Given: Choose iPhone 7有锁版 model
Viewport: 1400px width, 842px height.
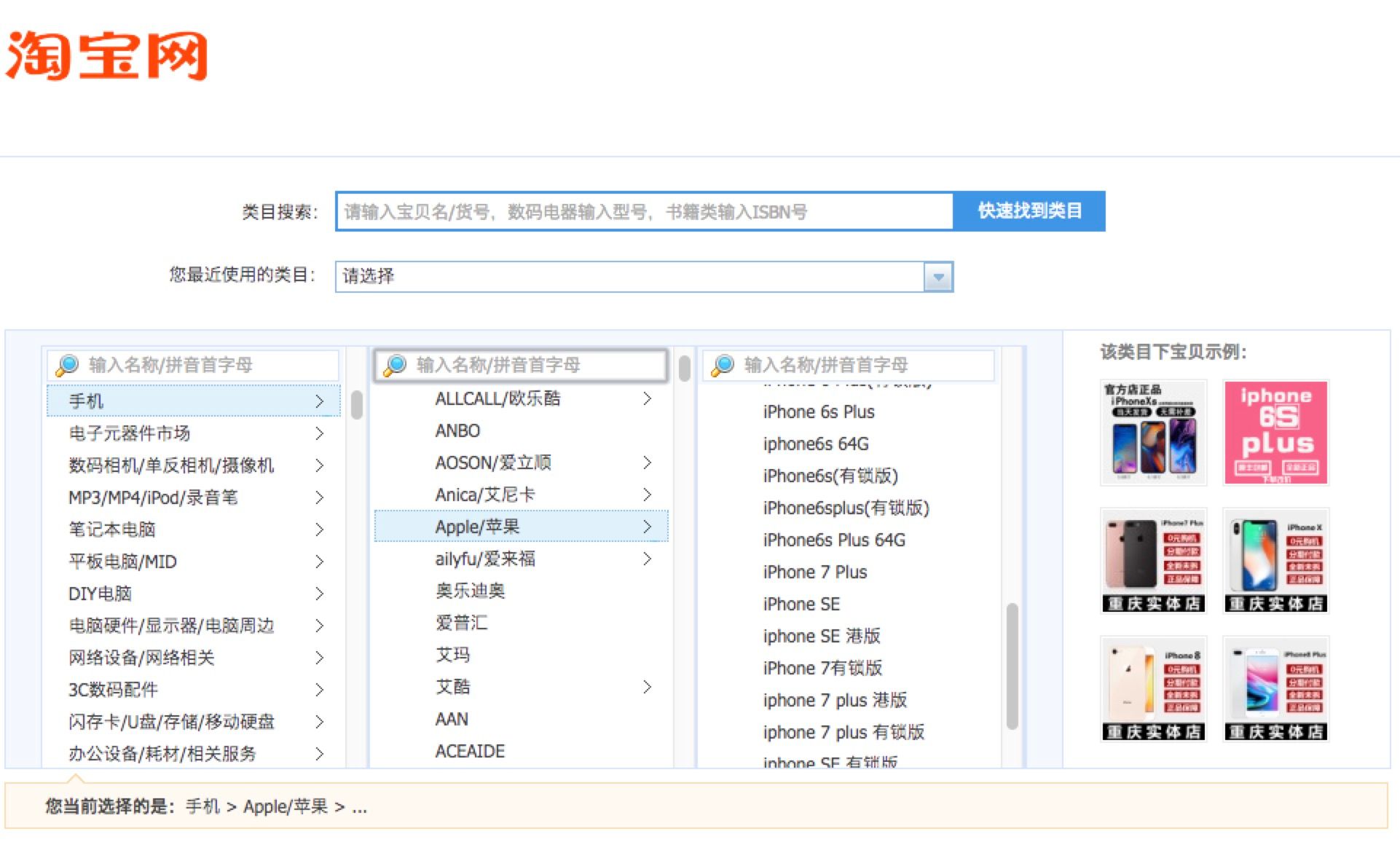Looking at the screenshot, I should coord(849,668).
